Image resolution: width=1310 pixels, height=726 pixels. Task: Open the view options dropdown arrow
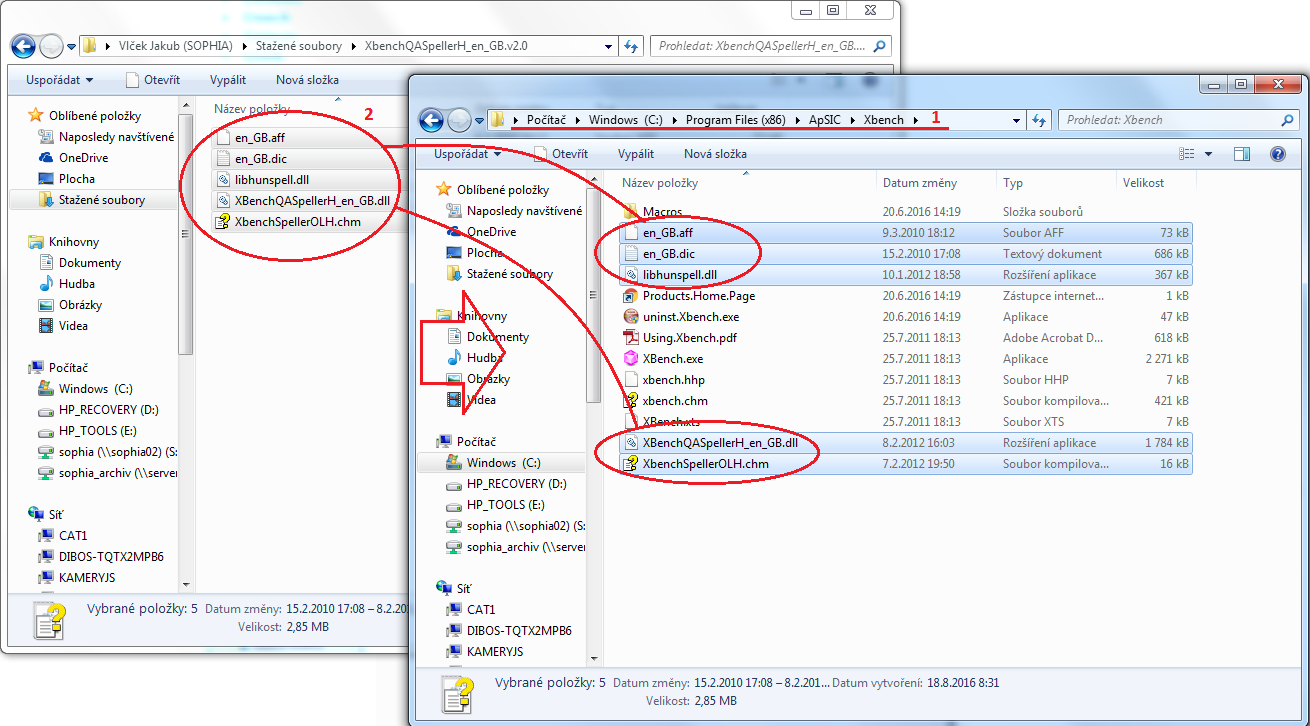pos(1208,154)
